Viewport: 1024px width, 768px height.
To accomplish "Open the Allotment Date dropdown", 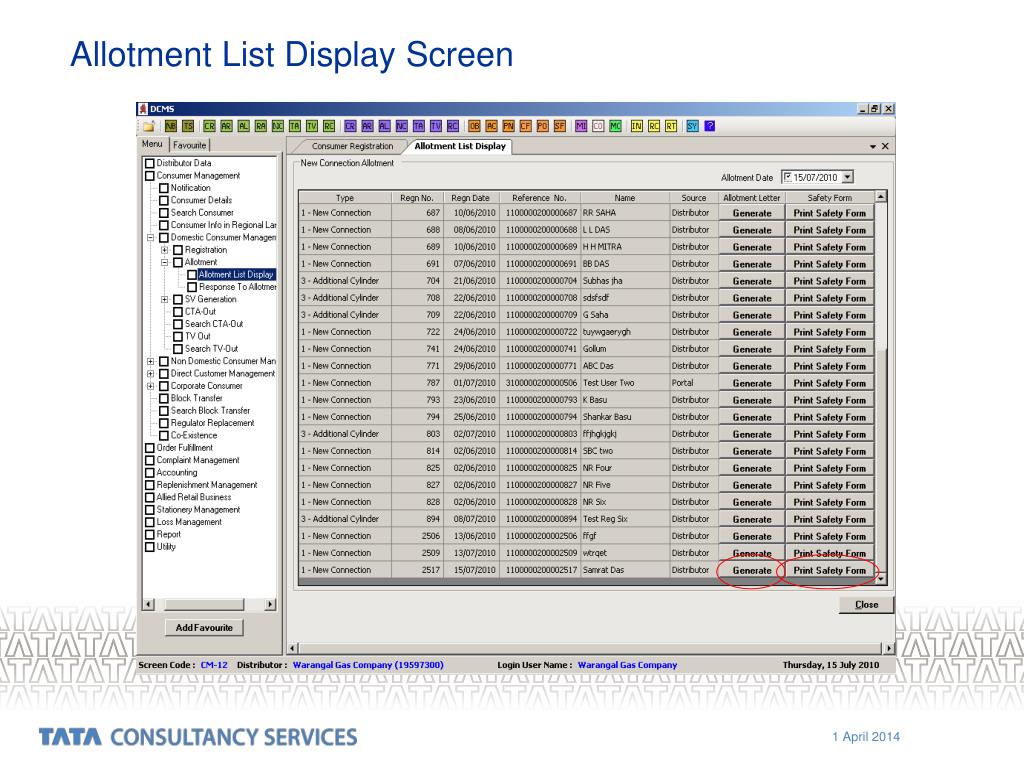I will click(x=847, y=177).
